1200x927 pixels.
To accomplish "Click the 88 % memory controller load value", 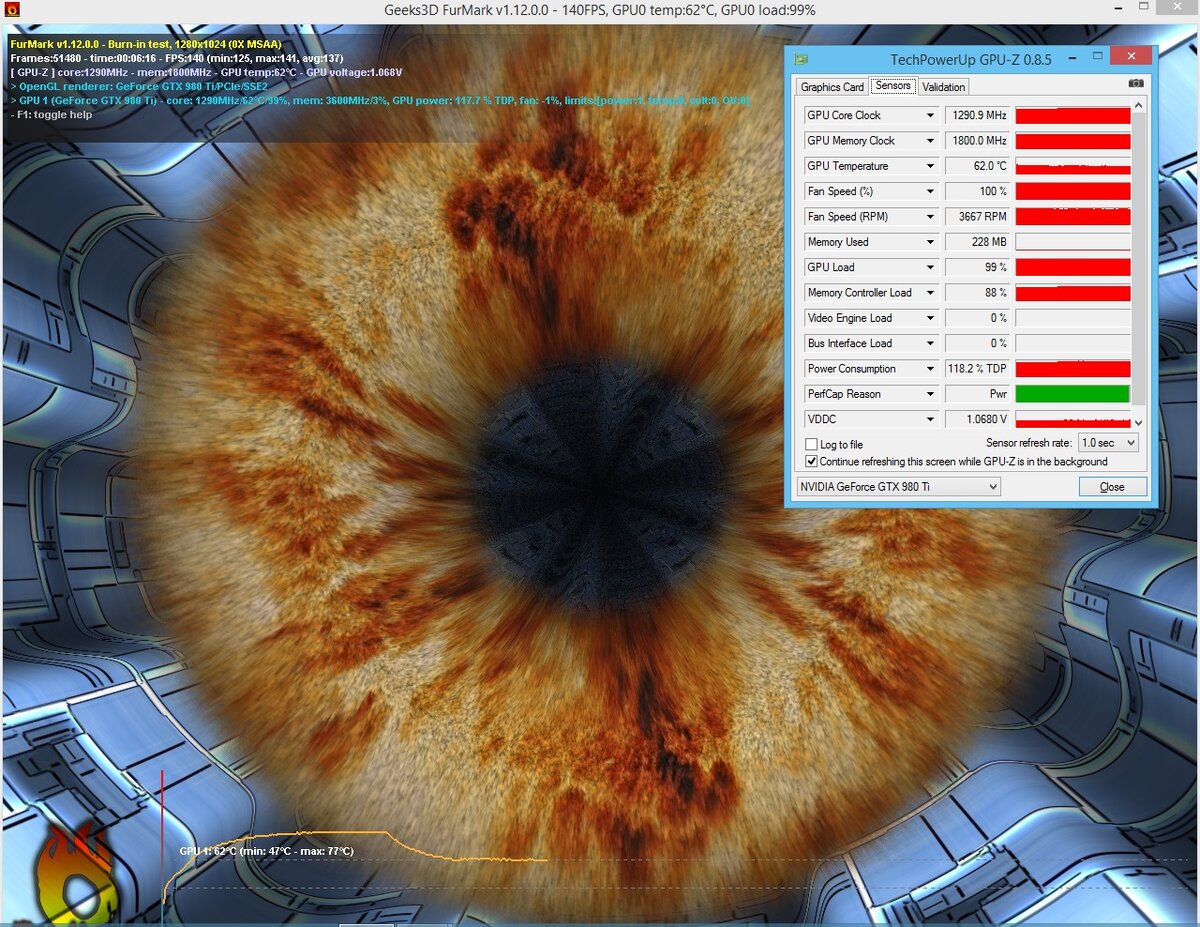I will [x=977, y=293].
